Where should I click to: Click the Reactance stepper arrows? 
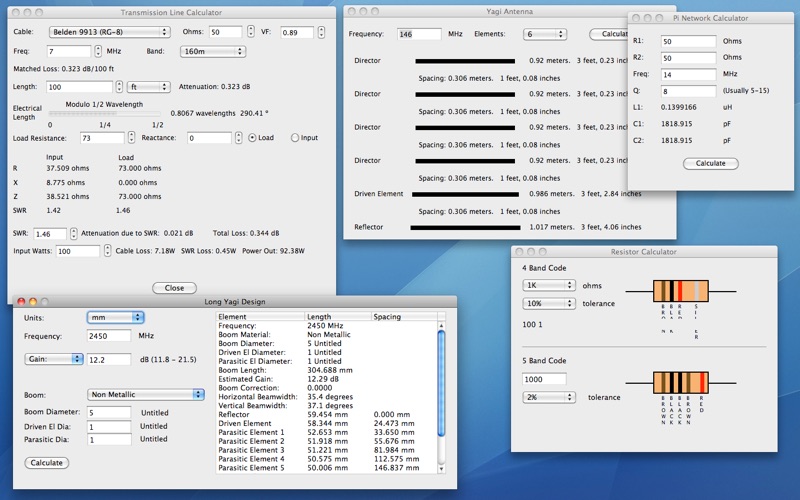pyautogui.click(x=238, y=138)
